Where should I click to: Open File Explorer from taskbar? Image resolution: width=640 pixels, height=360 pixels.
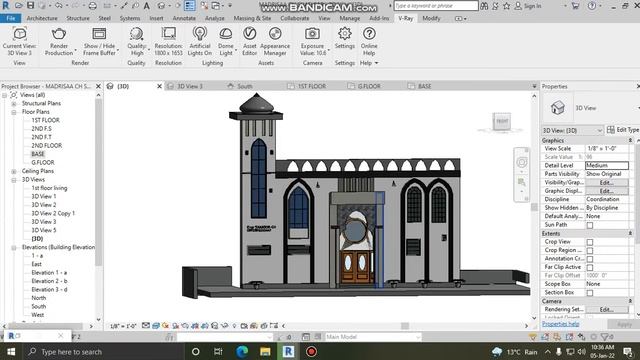[x=265, y=351]
